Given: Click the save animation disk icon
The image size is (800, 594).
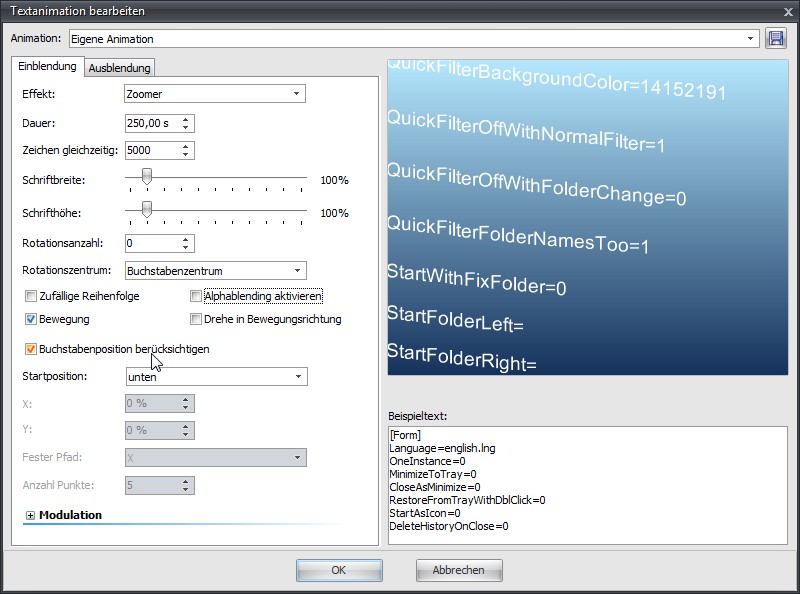Looking at the screenshot, I should click(x=776, y=39).
